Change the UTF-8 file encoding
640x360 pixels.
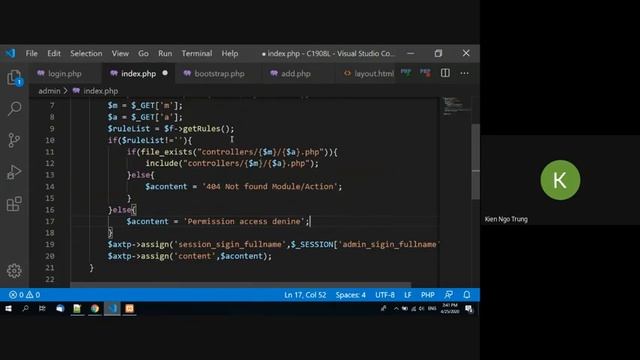(x=385, y=295)
